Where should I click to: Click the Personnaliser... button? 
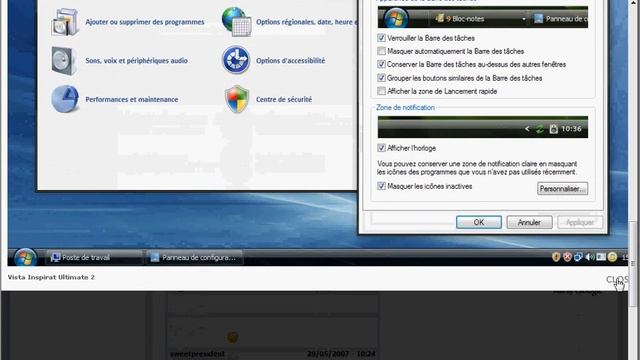[562, 189]
